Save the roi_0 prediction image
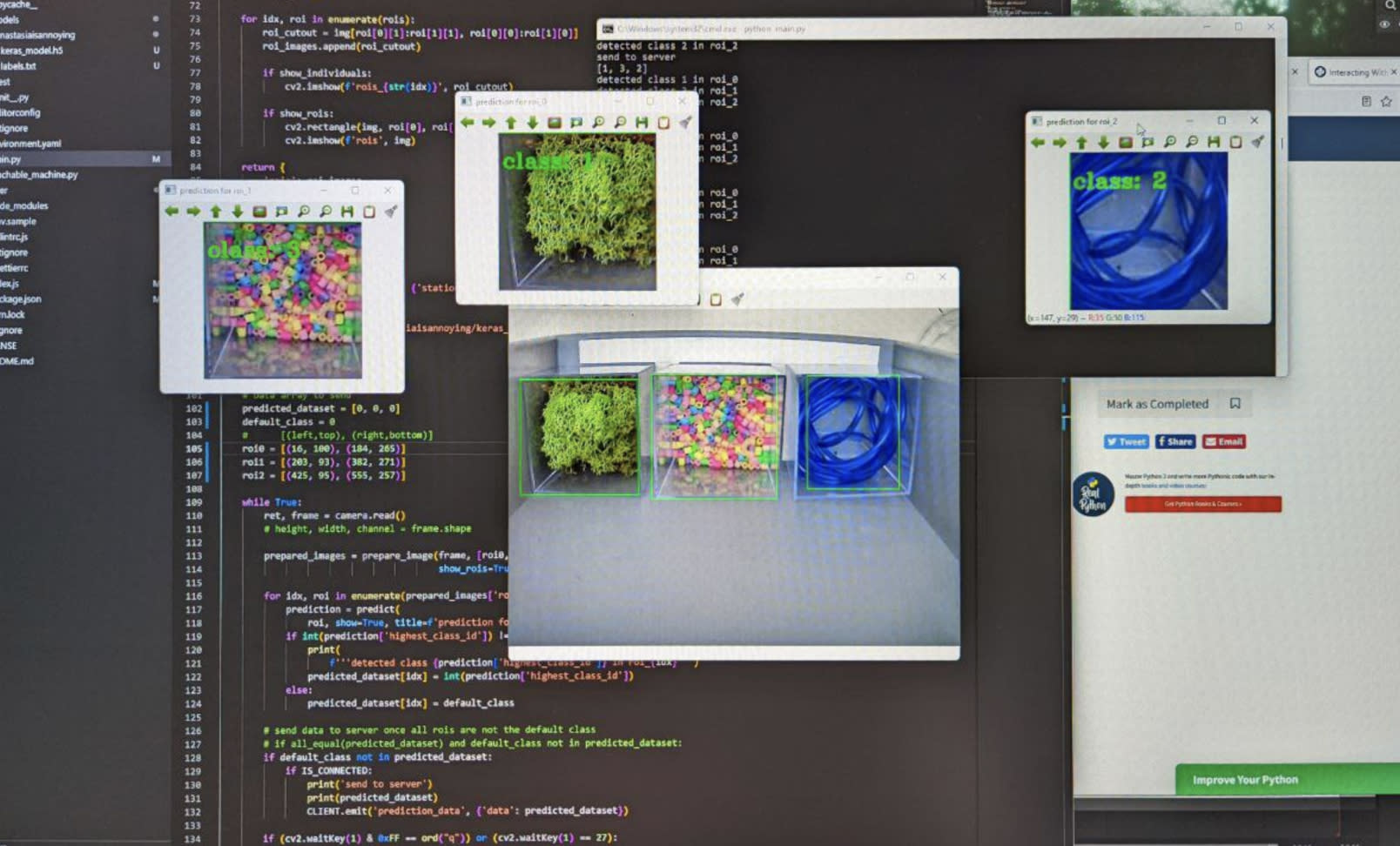The image size is (1400, 846). [x=642, y=123]
